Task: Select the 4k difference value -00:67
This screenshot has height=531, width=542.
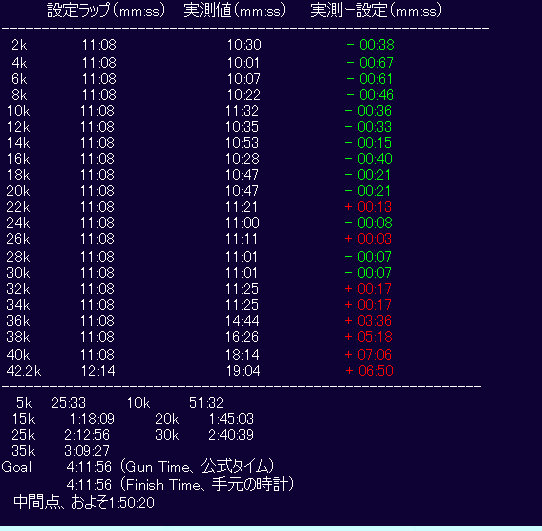Action: (x=370, y=63)
